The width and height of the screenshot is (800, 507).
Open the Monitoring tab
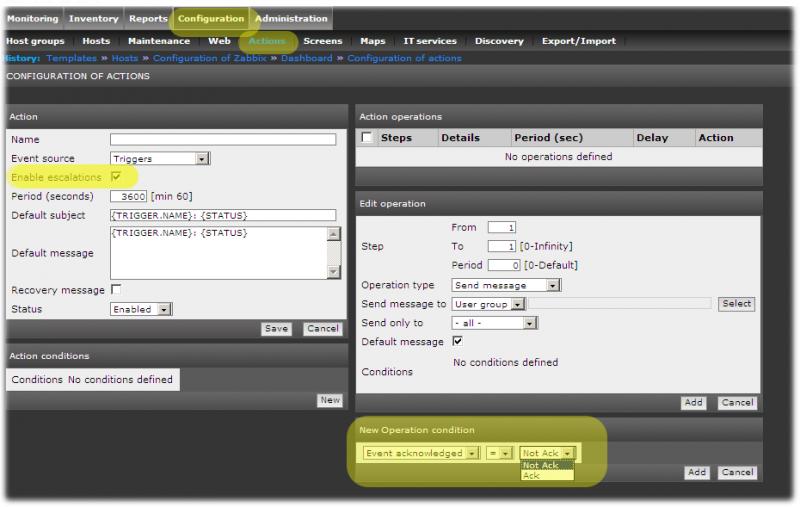click(x=33, y=18)
